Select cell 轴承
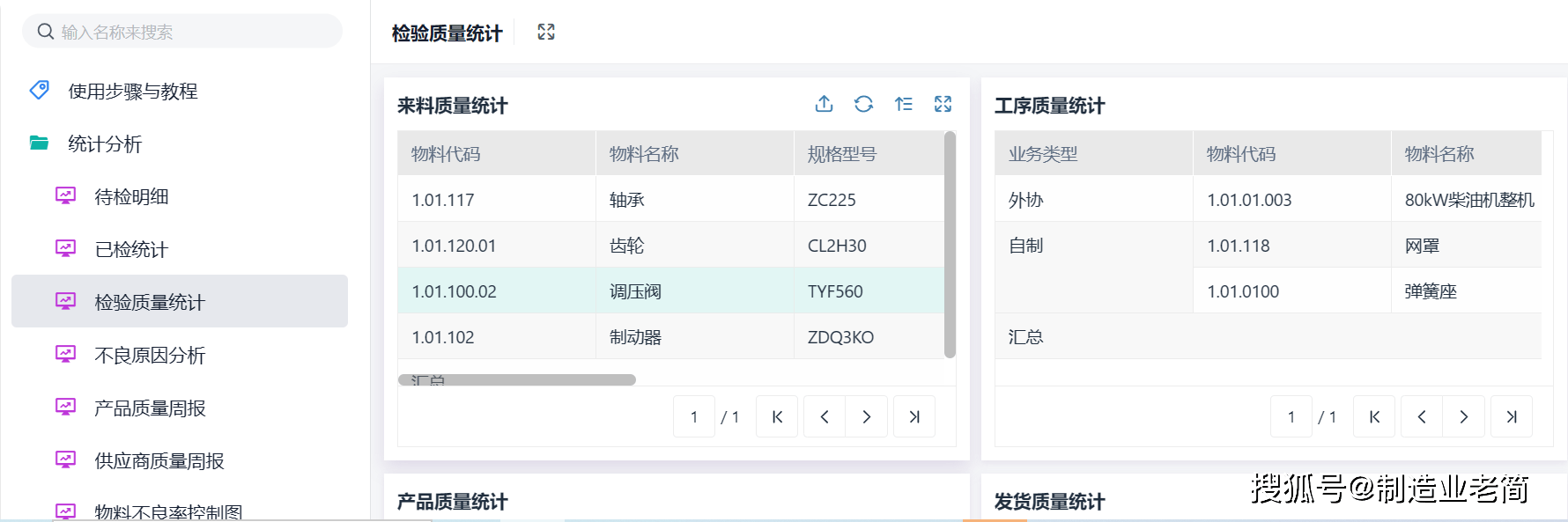 695,199
